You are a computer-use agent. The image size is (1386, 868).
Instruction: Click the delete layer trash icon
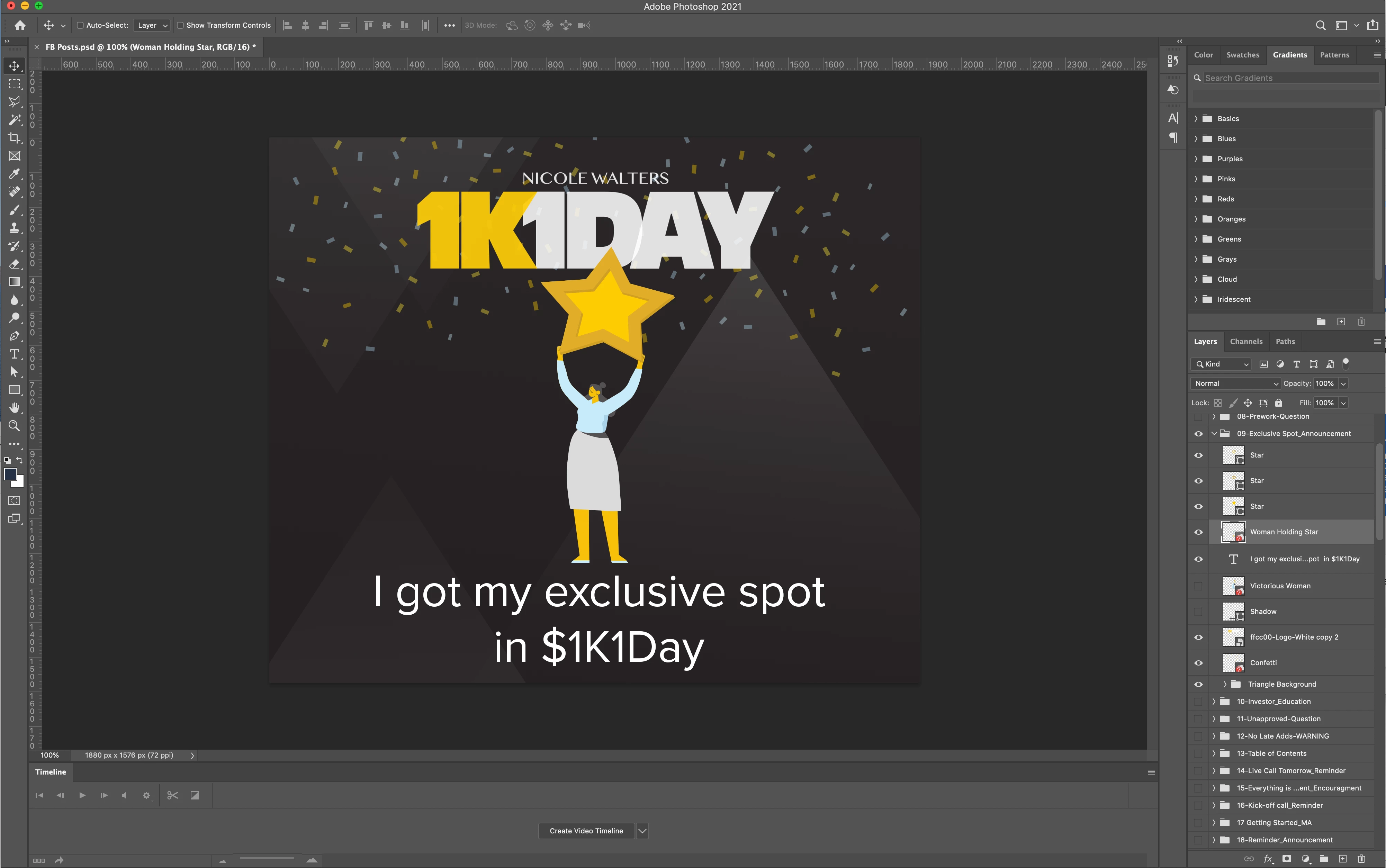click(1361, 859)
